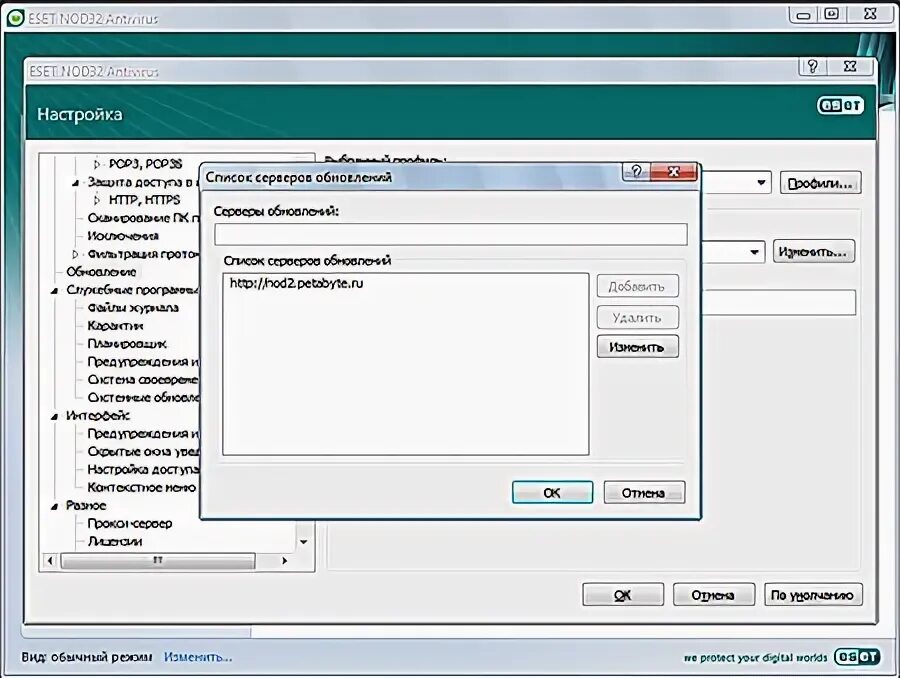
Task: Expand the POP3, POP3S tree node
Action: pos(96,164)
